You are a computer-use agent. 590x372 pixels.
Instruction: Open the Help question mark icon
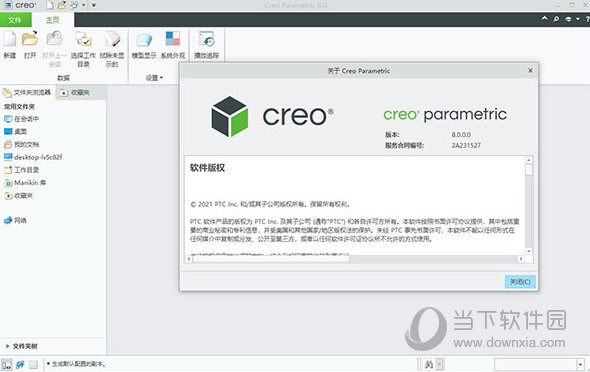[587, 19]
